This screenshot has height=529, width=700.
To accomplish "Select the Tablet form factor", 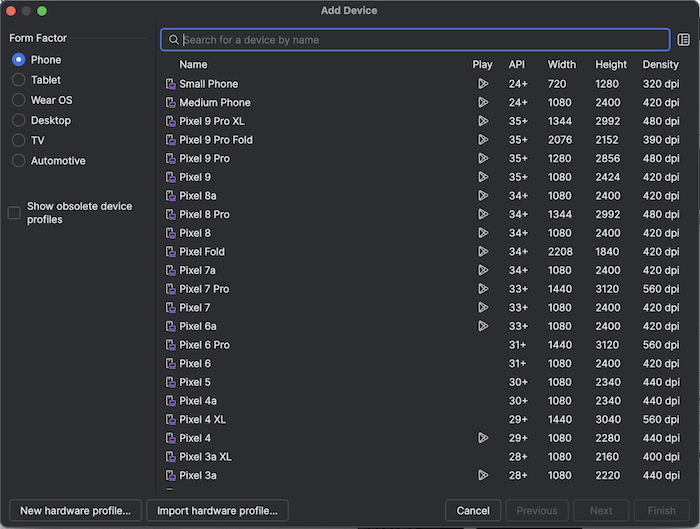I will pyautogui.click(x=18, y=80).
